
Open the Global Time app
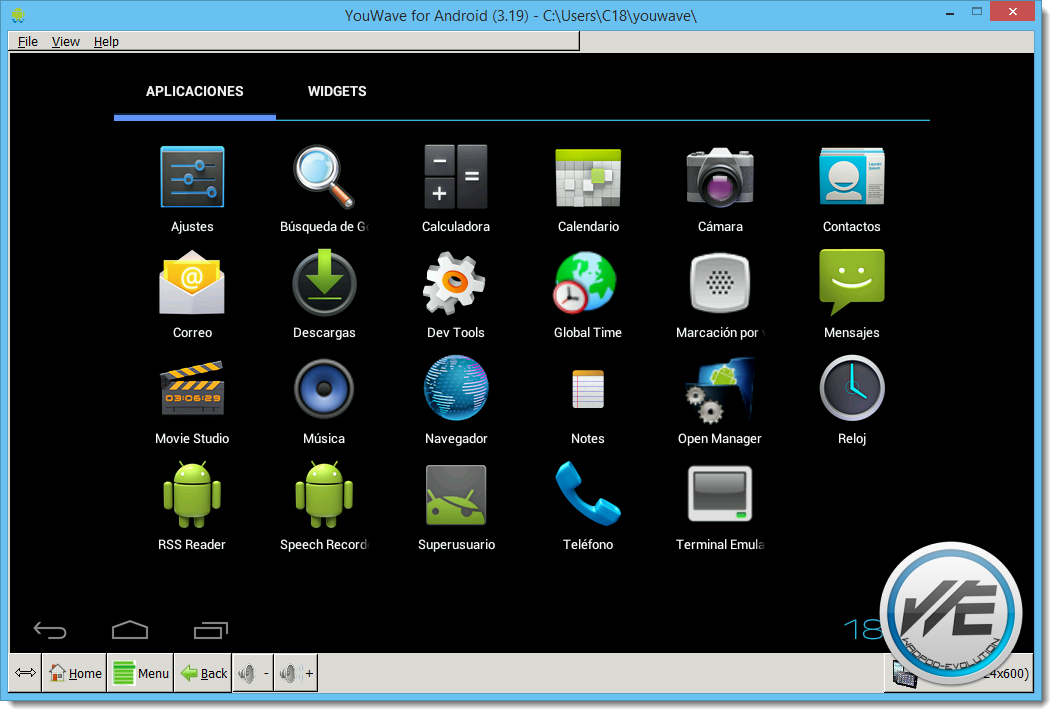tap(585, 282)
